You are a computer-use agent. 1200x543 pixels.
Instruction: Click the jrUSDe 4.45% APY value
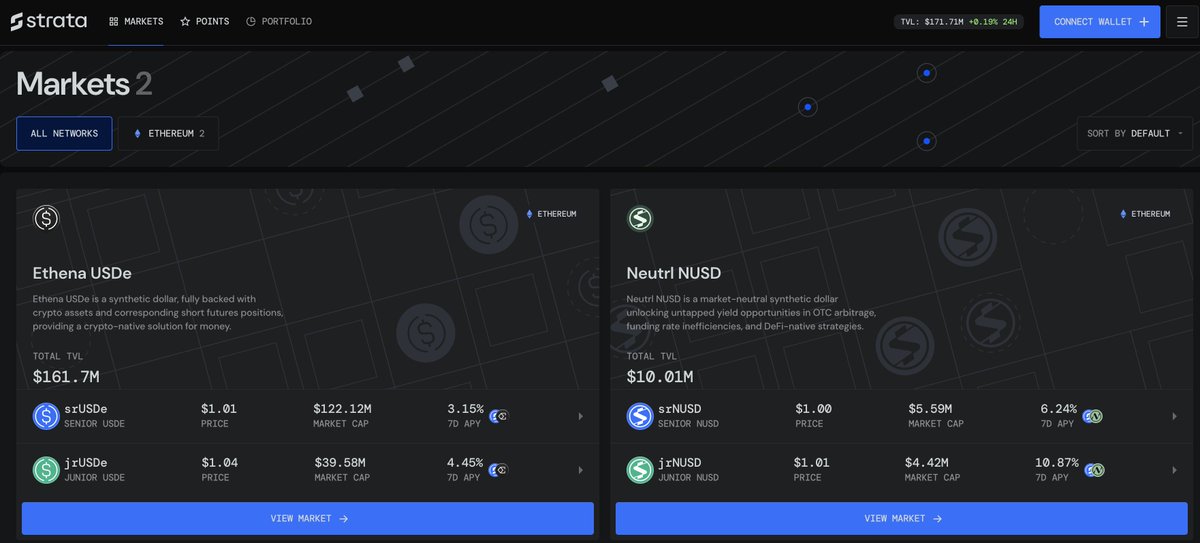coord(465,463)
